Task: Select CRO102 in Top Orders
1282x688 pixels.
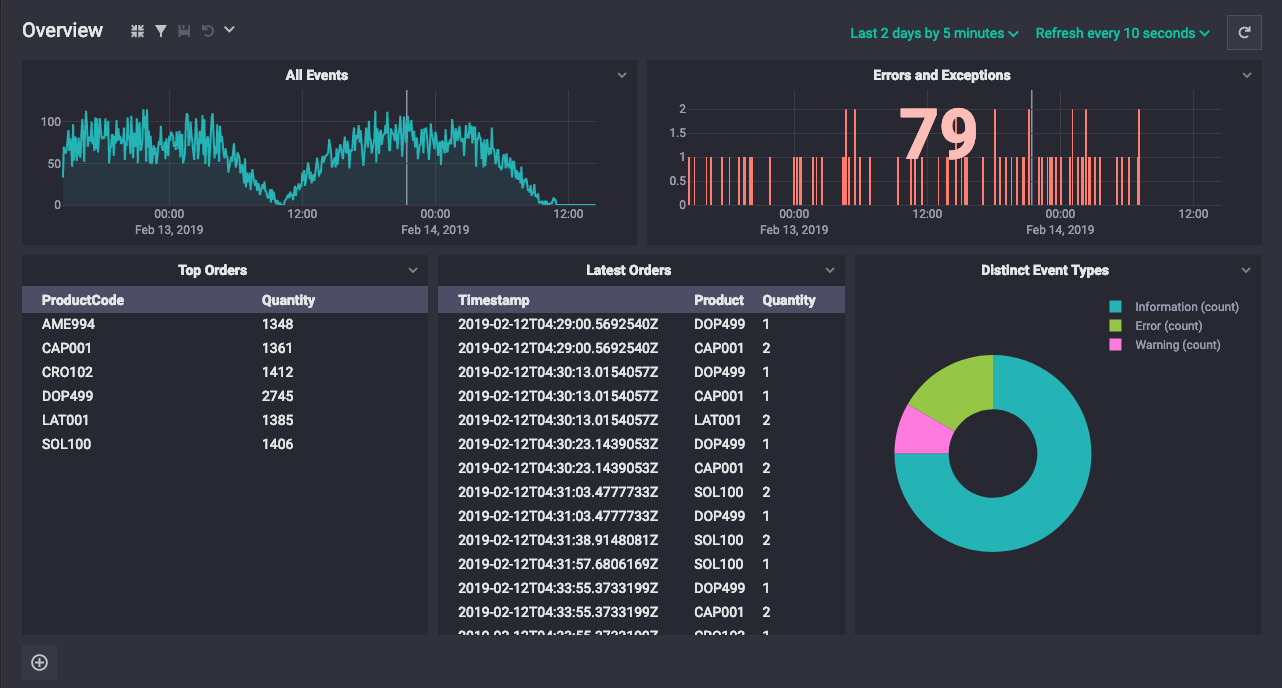Action: [67, 372]
